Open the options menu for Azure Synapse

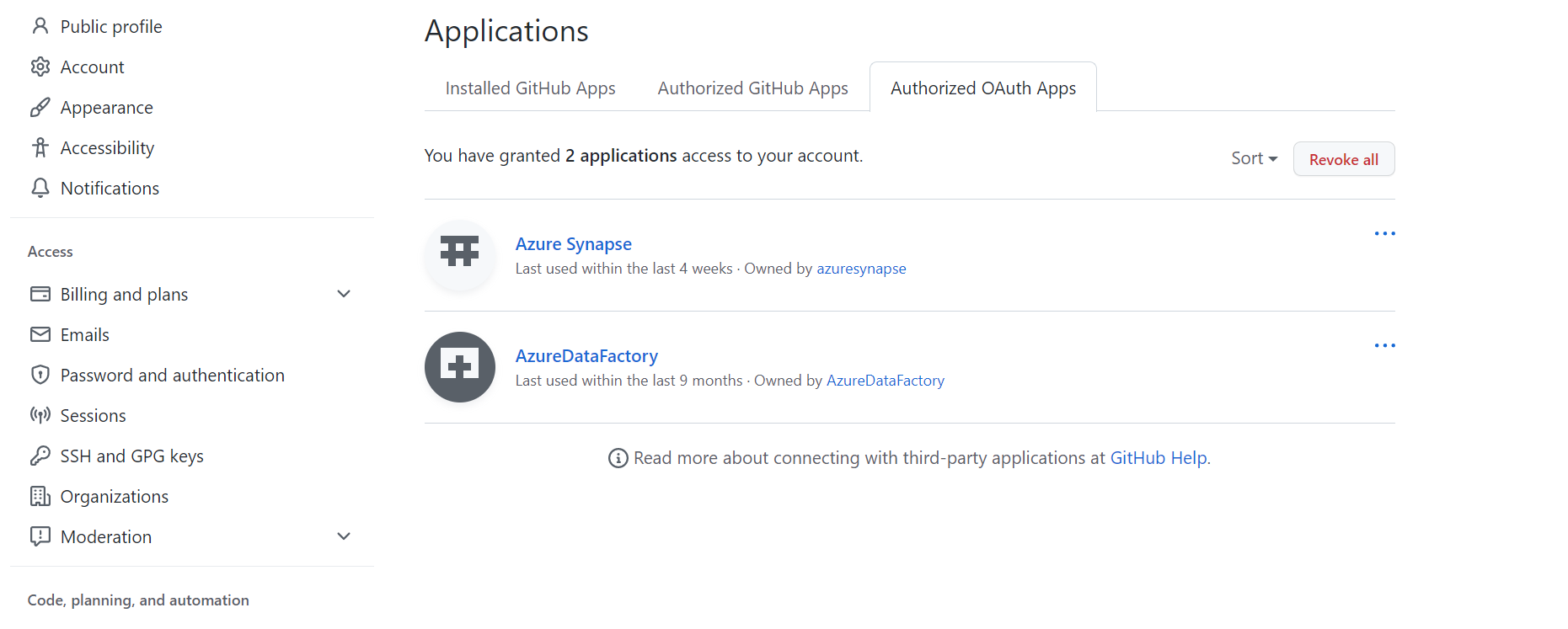(x=1384, y=233)
